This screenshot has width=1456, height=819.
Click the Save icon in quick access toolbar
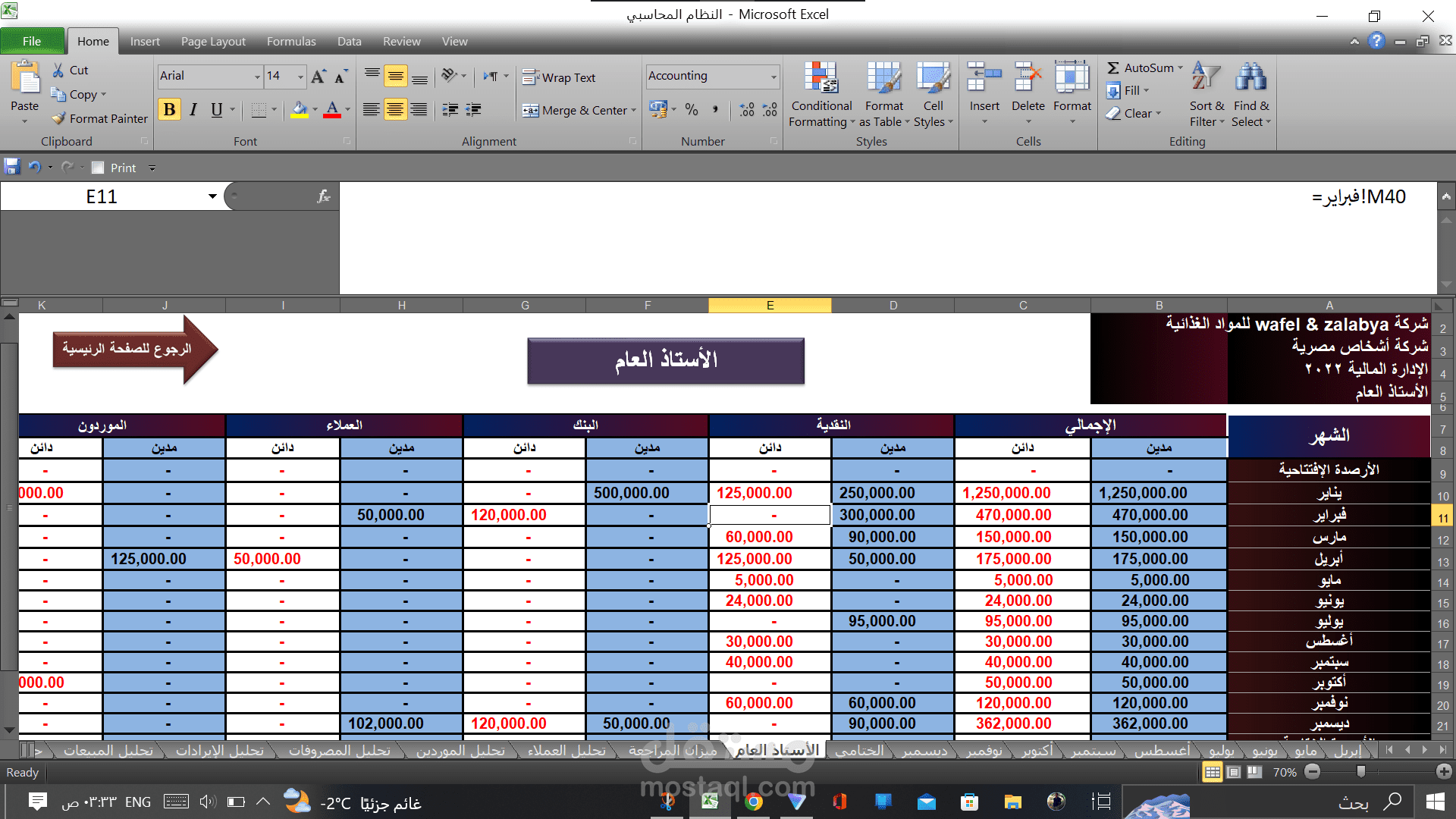tap(11, 168)
